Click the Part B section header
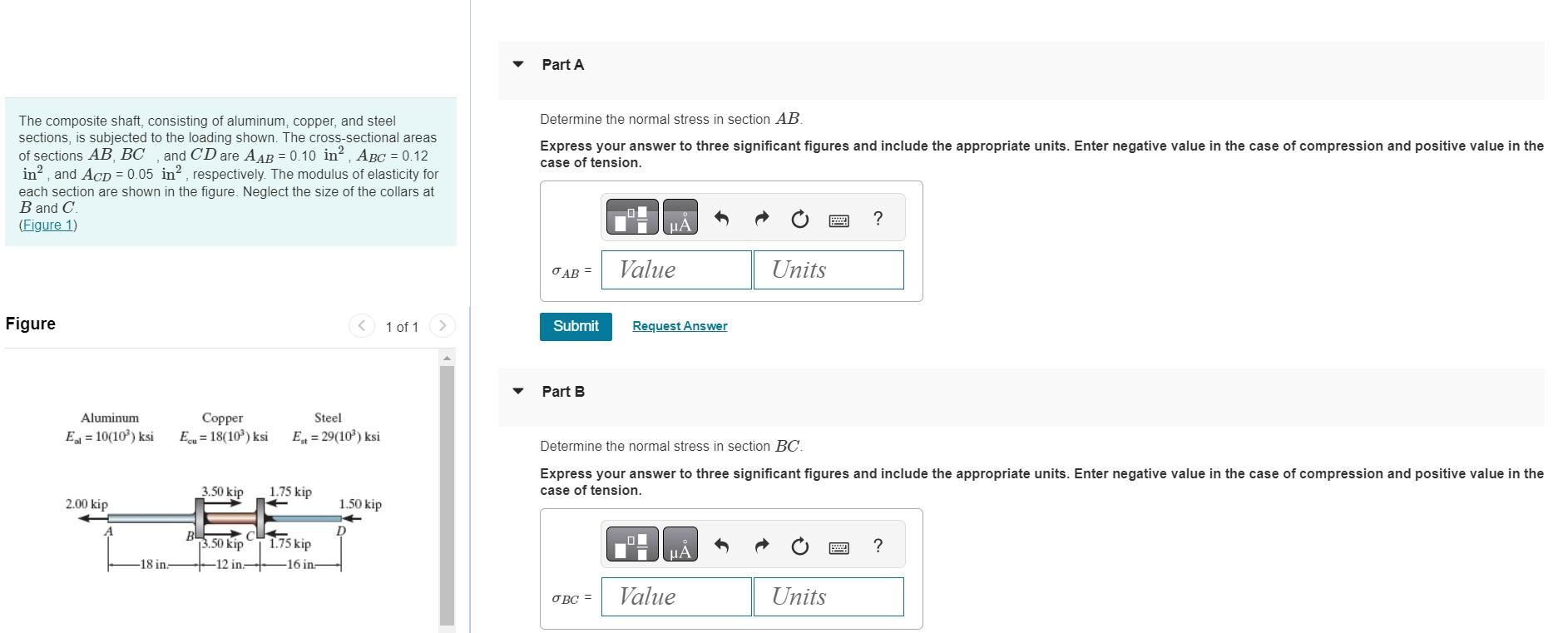Image resolution: width=1568 pixels, height=633 pixels. point(562,391)
